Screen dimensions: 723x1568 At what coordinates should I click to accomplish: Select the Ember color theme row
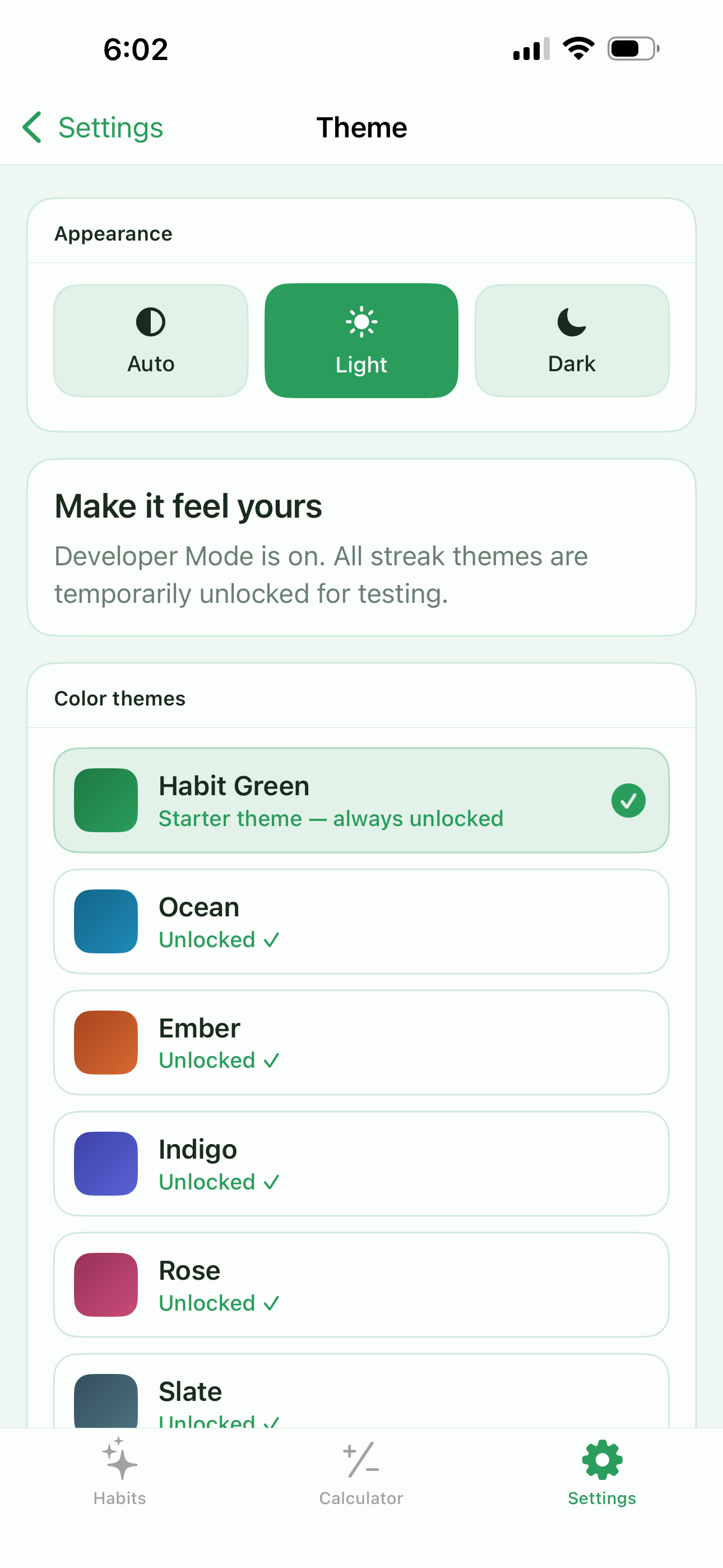(361, 1043)
